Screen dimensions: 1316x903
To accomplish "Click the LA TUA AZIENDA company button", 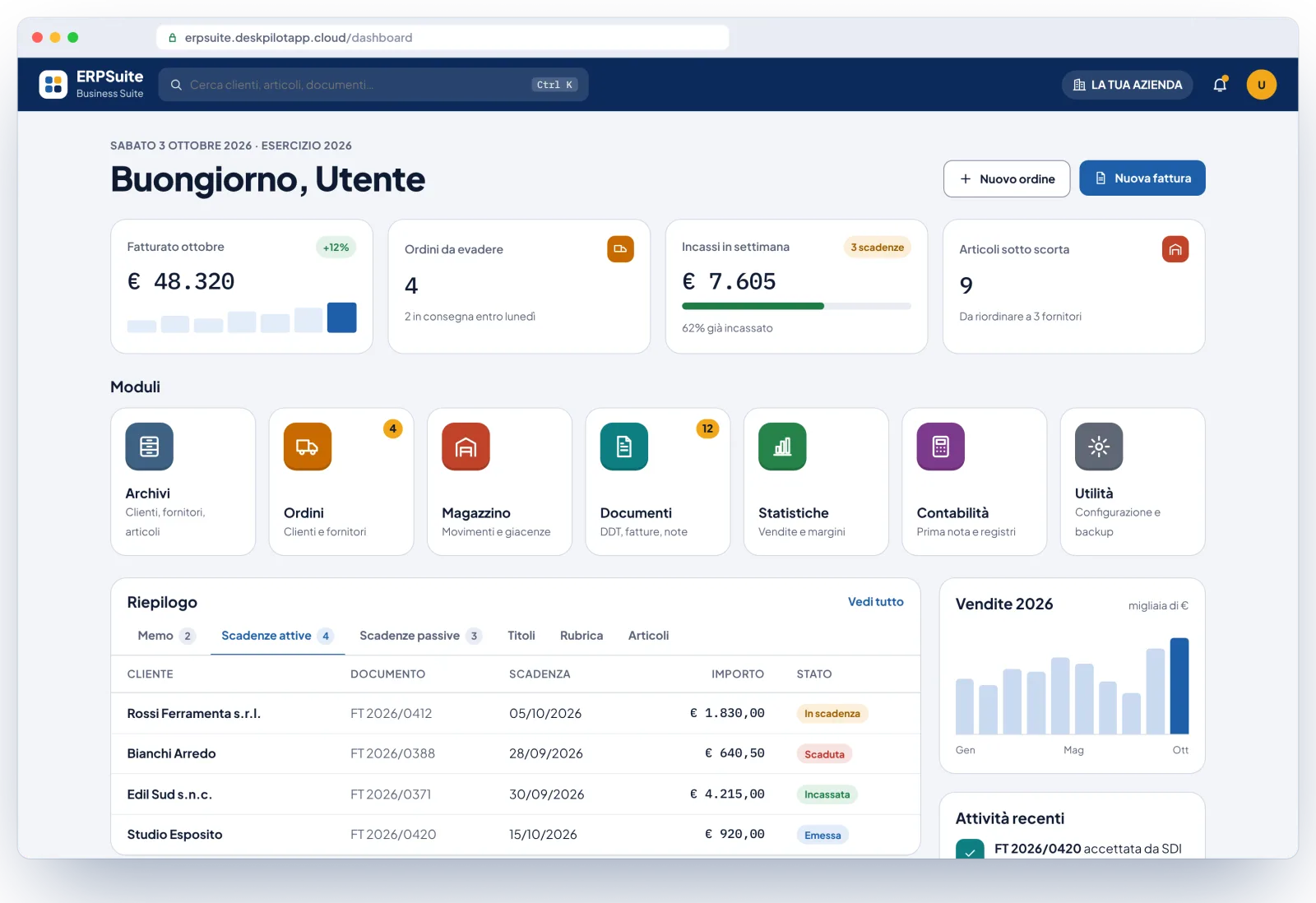I will point(1128,85).
